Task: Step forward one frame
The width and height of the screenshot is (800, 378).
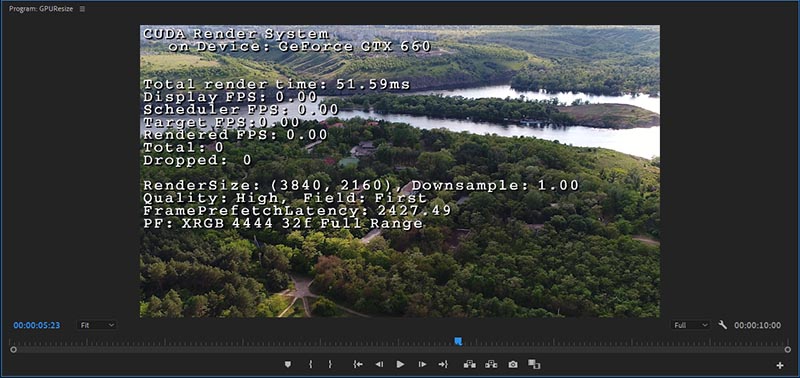Action: 422,364
